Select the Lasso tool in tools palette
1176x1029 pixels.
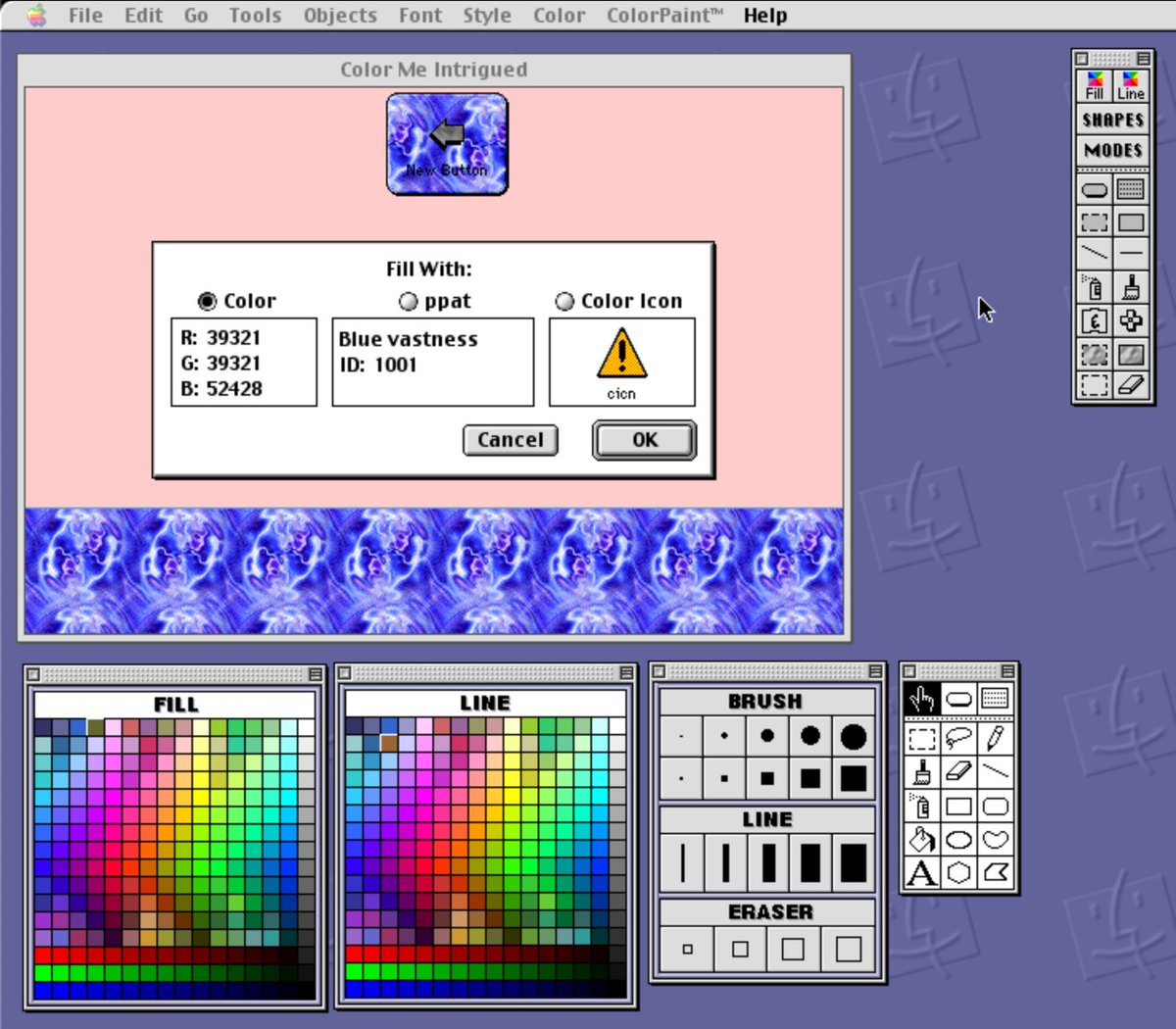pos(958,737)
